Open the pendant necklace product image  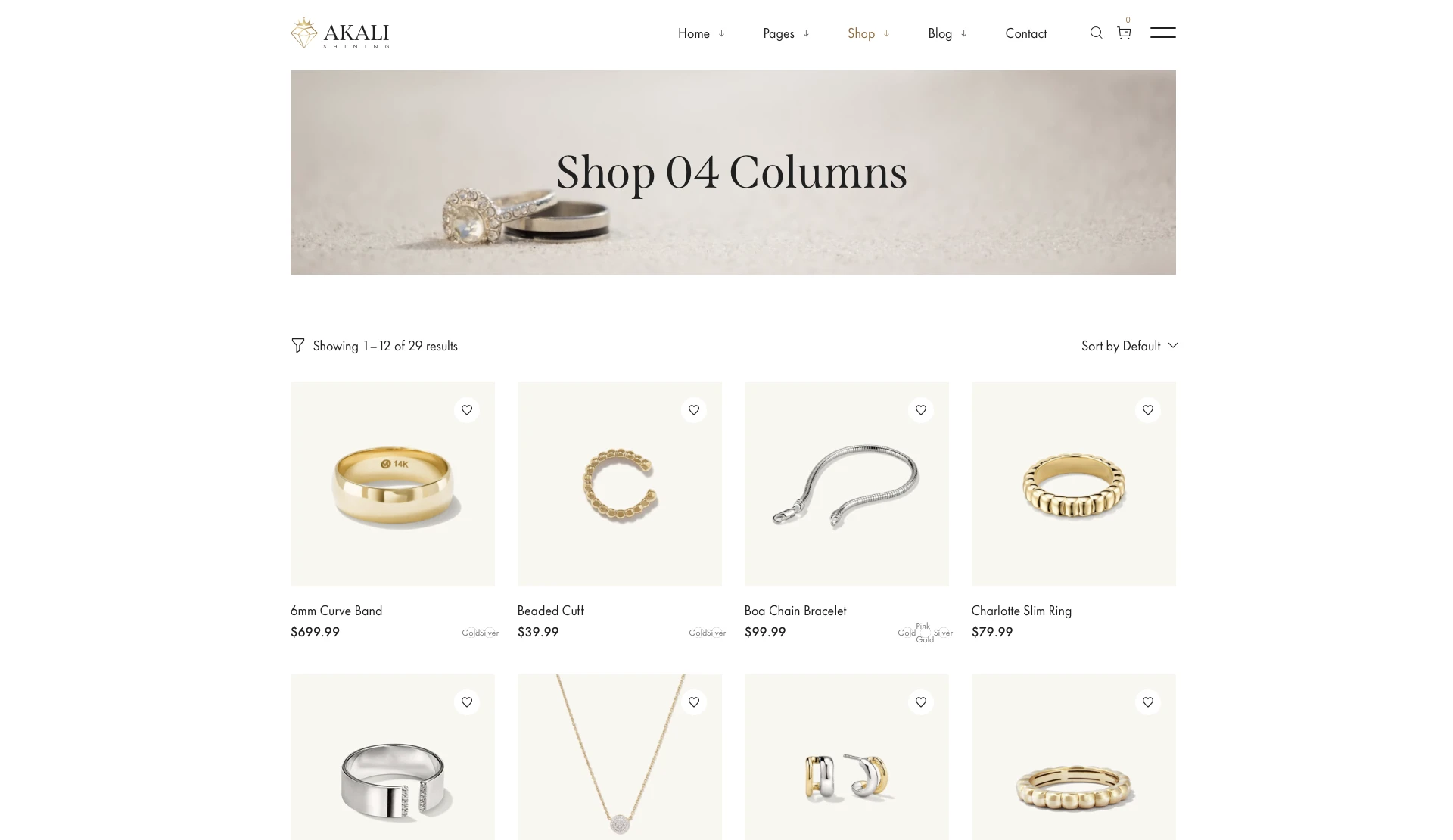[620, 757]
